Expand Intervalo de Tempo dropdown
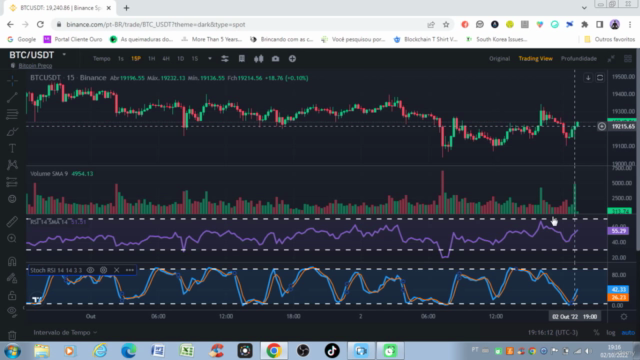The width and height of the screenshot is (640, 360). click(x=65, y=333)
